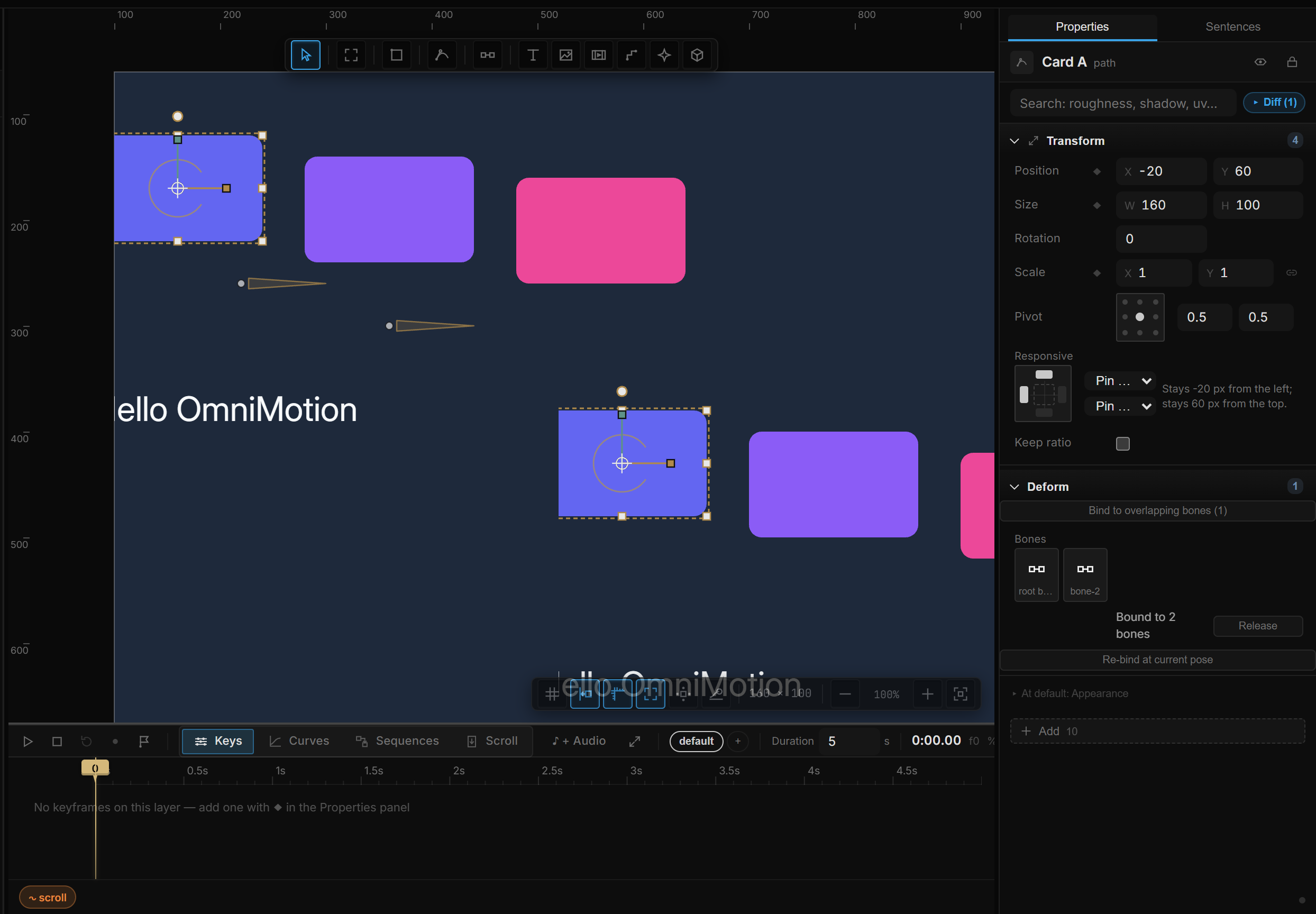Select the 3D cube tool

[697, 55]
